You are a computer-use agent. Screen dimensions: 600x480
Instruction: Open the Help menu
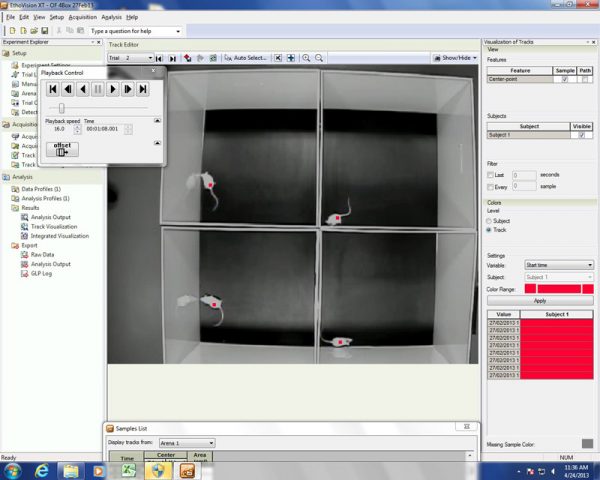pyautogui.click(x=132, y=17)
